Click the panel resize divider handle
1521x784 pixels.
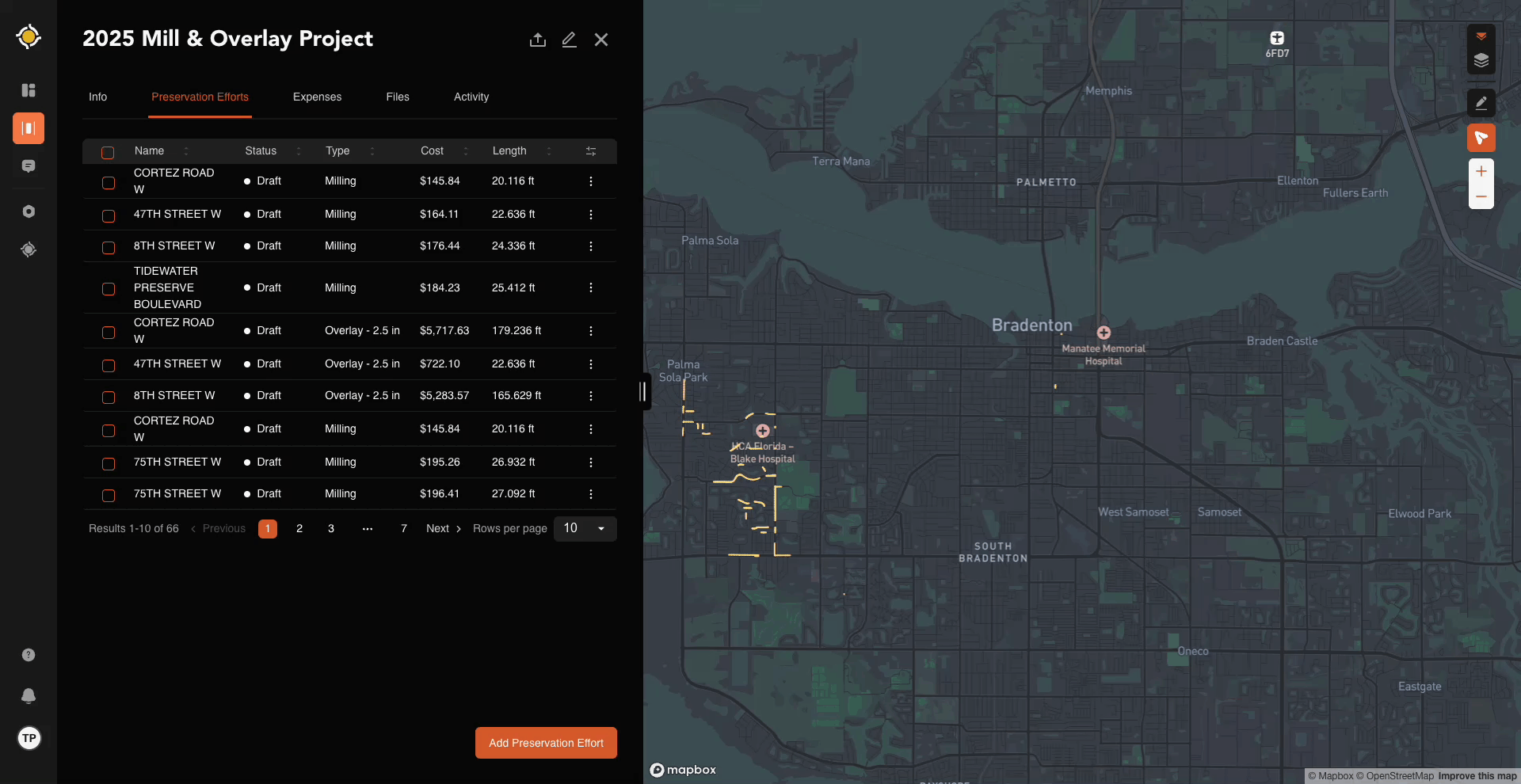[x=643, y=391]
